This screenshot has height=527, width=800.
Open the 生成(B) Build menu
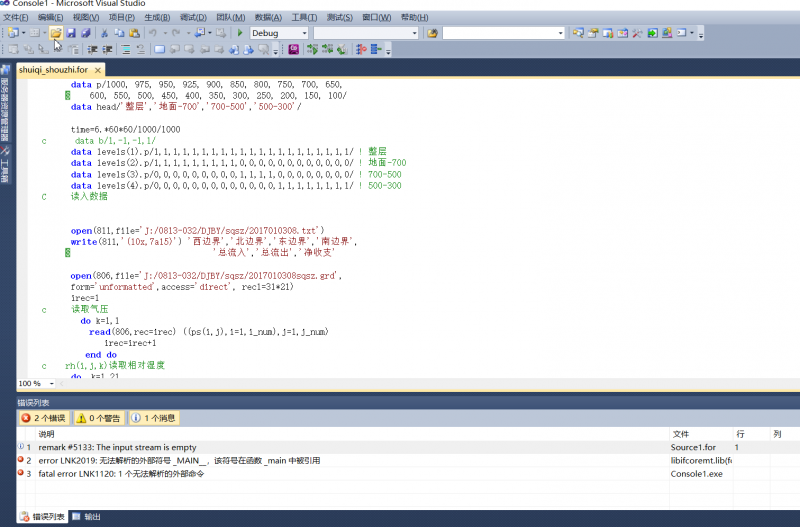click(157, 17)
